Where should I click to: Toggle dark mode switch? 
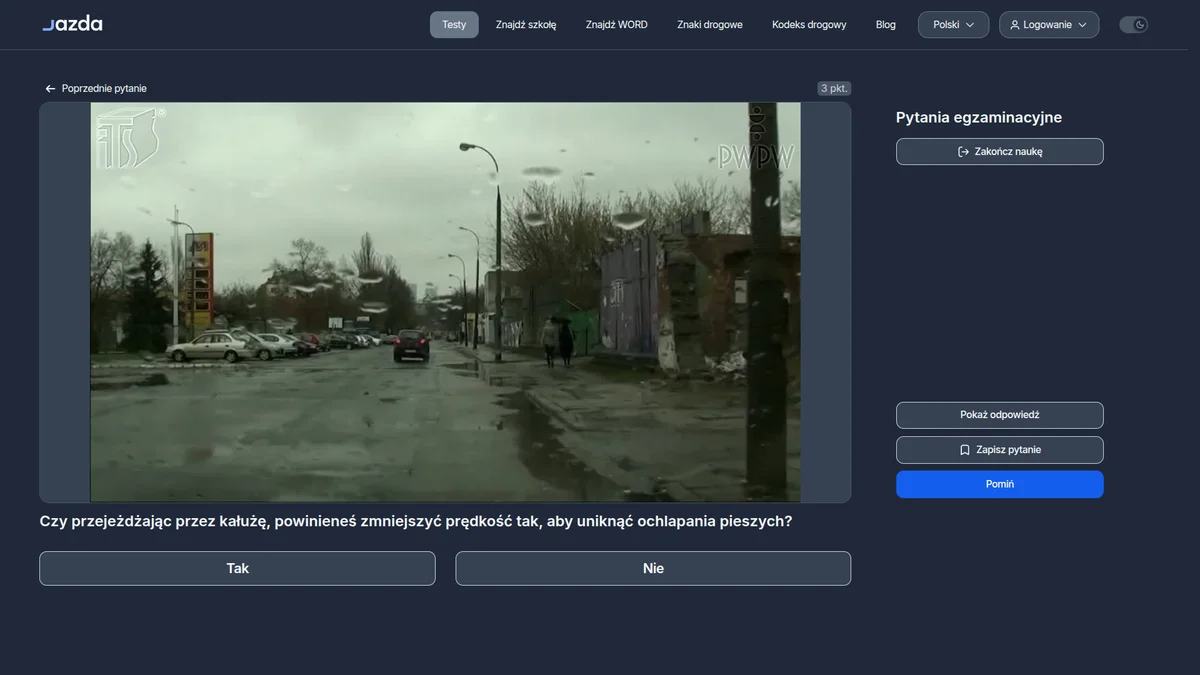point(1134,25)
